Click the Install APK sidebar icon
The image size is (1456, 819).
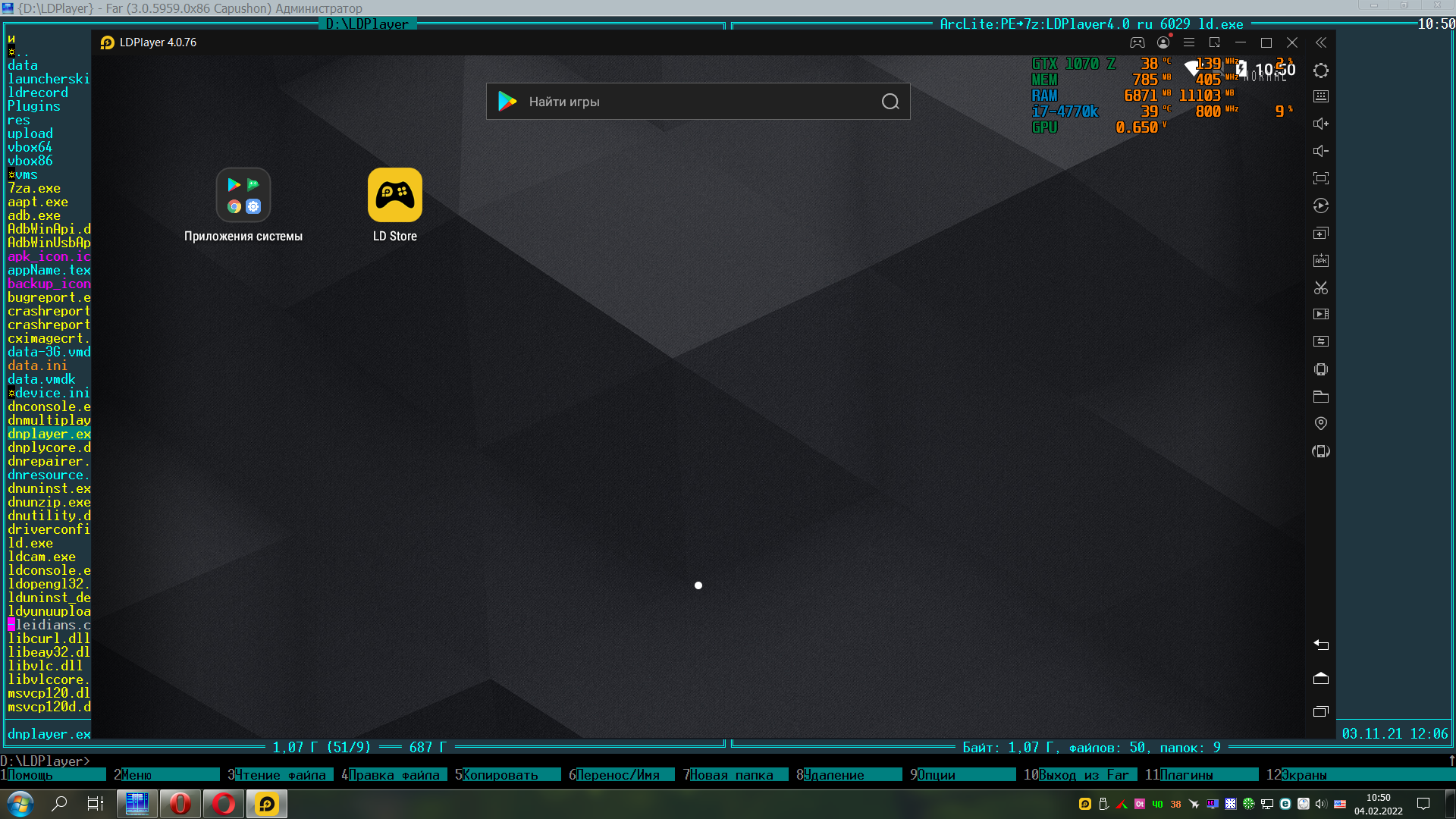(1320, 260)
